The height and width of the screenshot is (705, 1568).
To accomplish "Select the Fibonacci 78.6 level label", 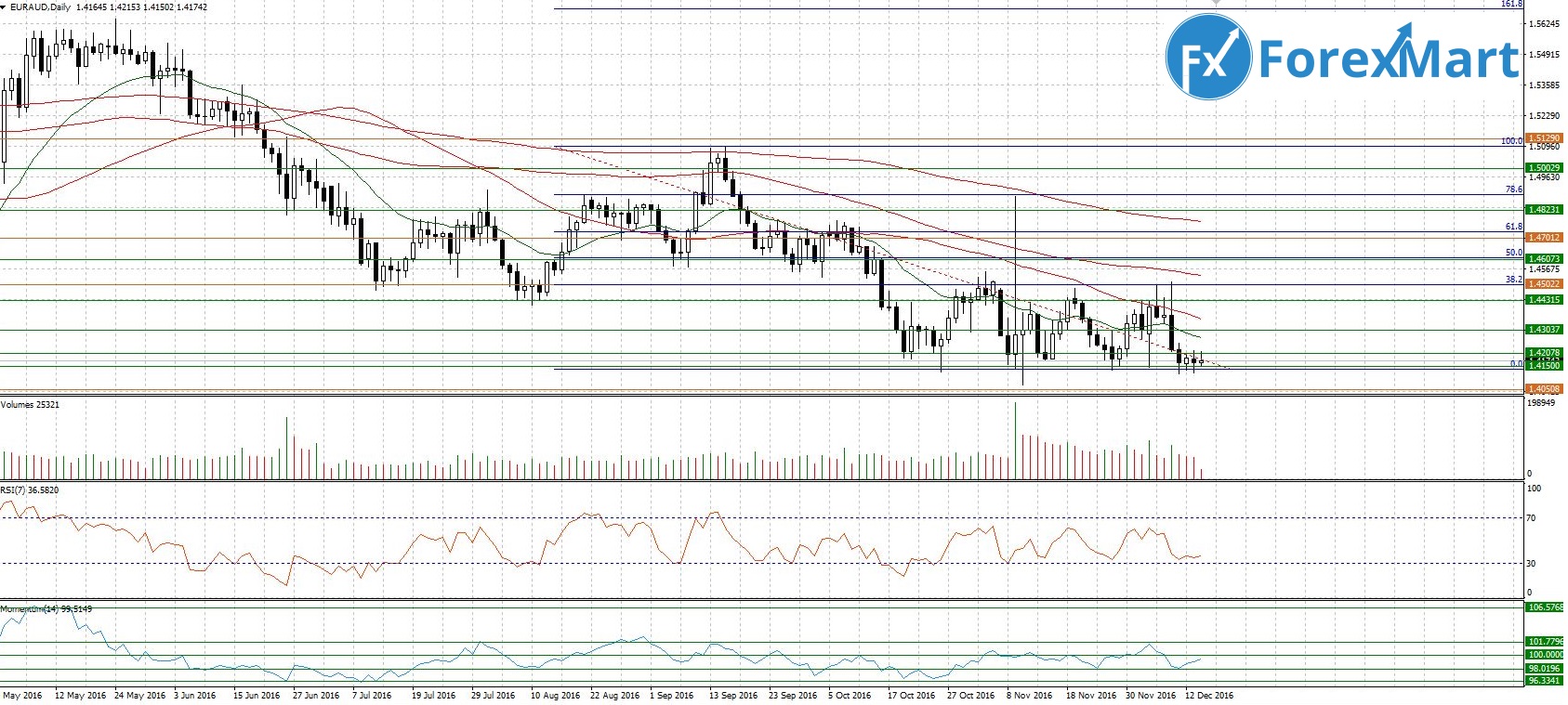I will pyautogui.click(x=1514, y=189).
